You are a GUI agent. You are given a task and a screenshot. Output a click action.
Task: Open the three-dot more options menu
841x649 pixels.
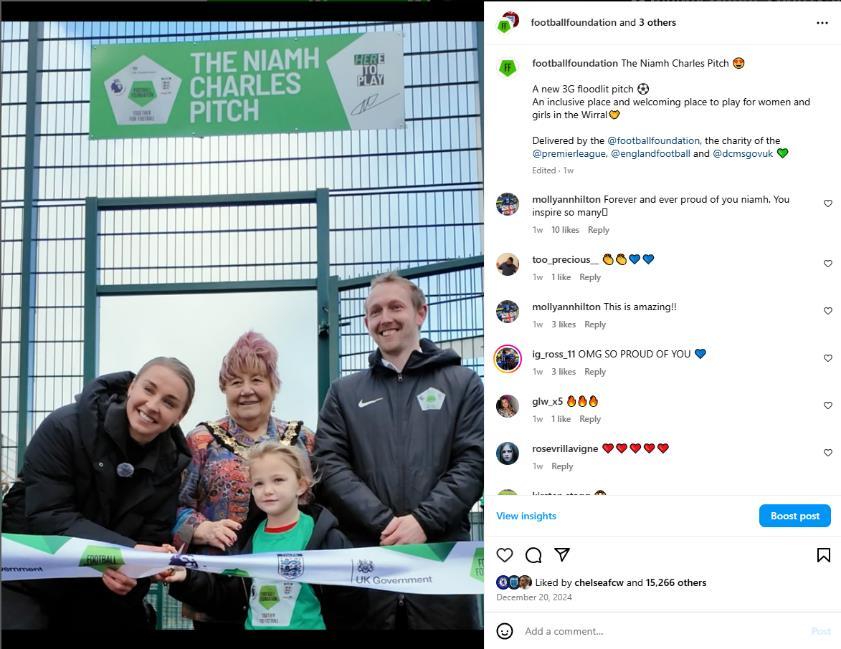click(x=822, y=23)
